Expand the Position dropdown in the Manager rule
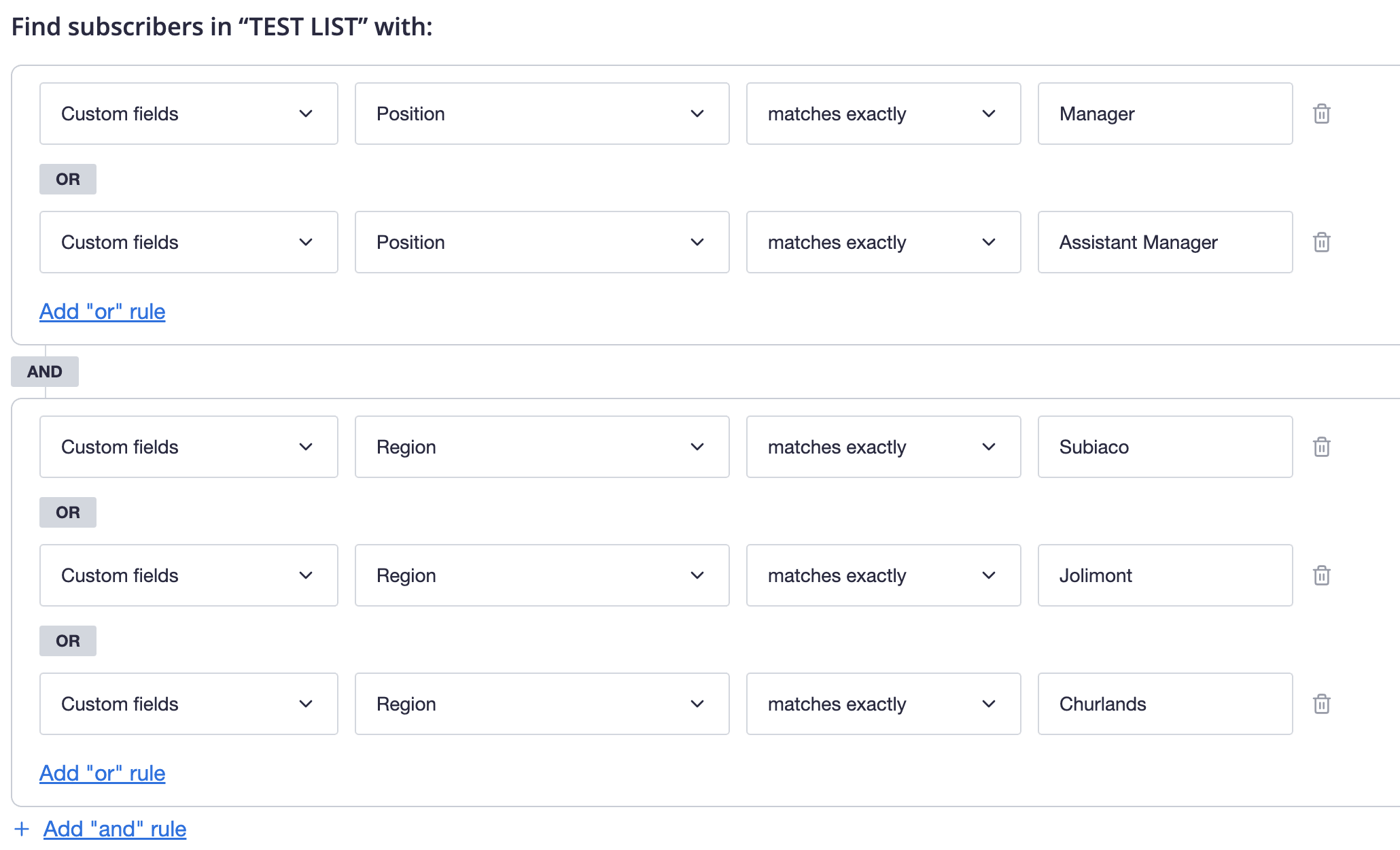The width and height of the screenshot is (1400, 850). tap(542, 114)
